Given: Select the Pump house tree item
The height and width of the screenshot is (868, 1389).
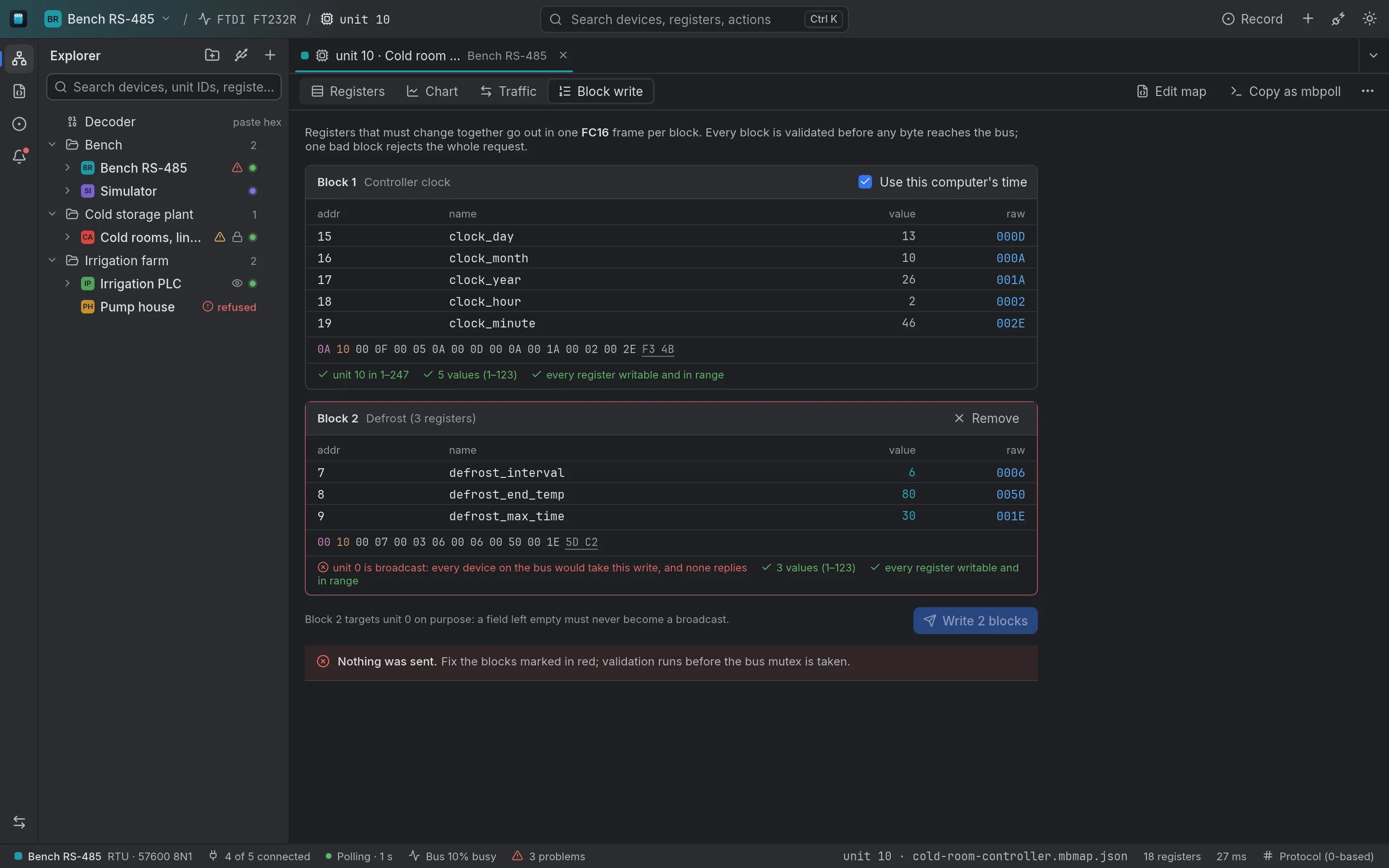Looking at the screenshot, I should pyautogui.click(x=164, y=307).
